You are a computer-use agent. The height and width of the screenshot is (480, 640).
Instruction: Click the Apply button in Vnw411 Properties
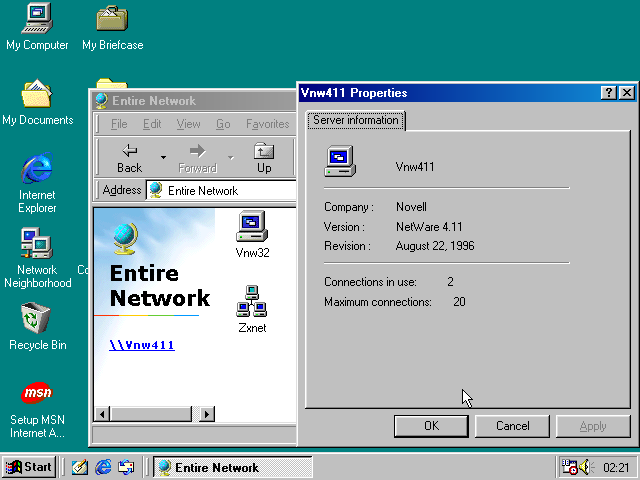point(593,426)
